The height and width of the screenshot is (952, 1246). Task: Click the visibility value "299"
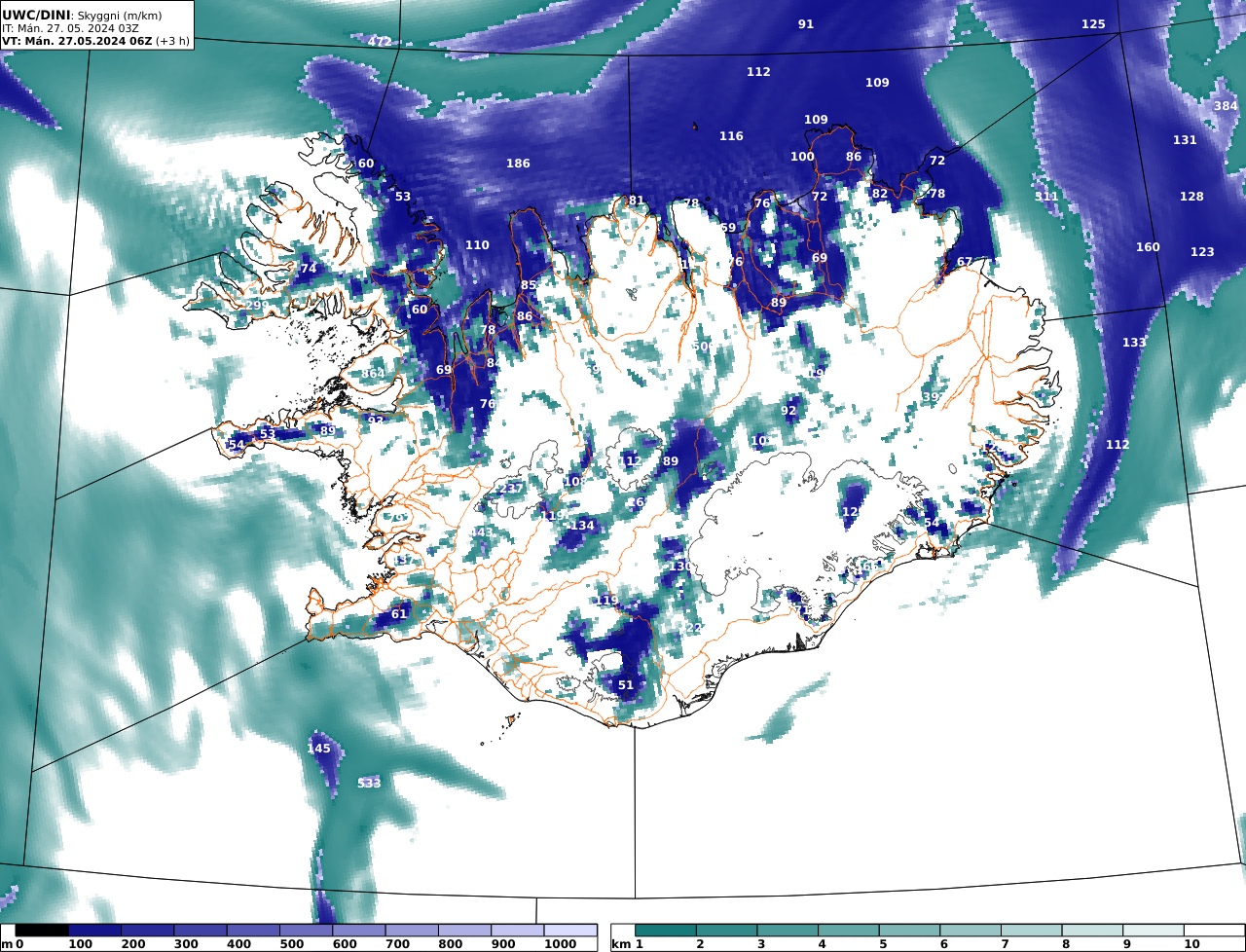tap(257, 306)
